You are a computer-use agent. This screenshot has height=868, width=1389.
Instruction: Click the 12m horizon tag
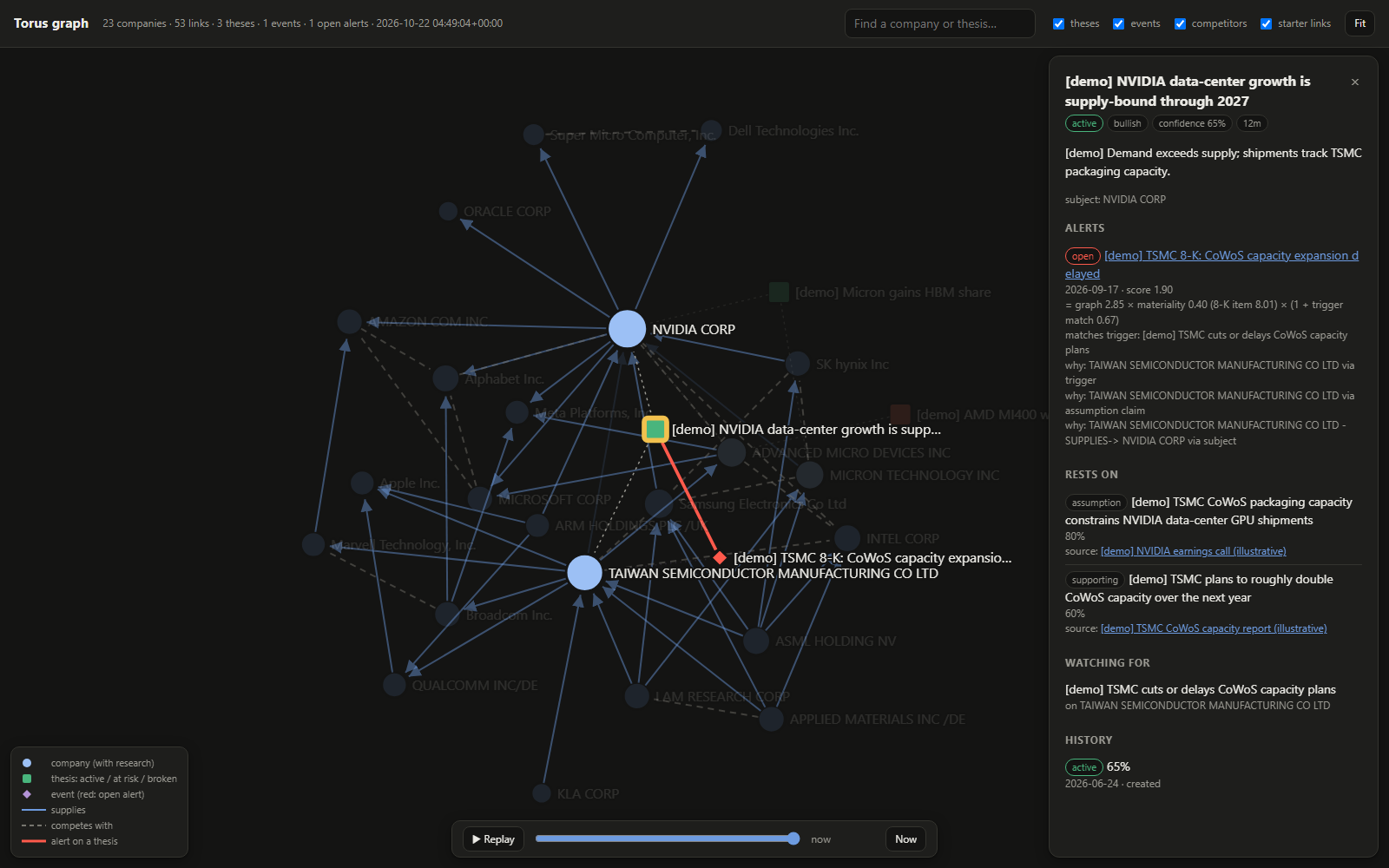point(1252,123)
